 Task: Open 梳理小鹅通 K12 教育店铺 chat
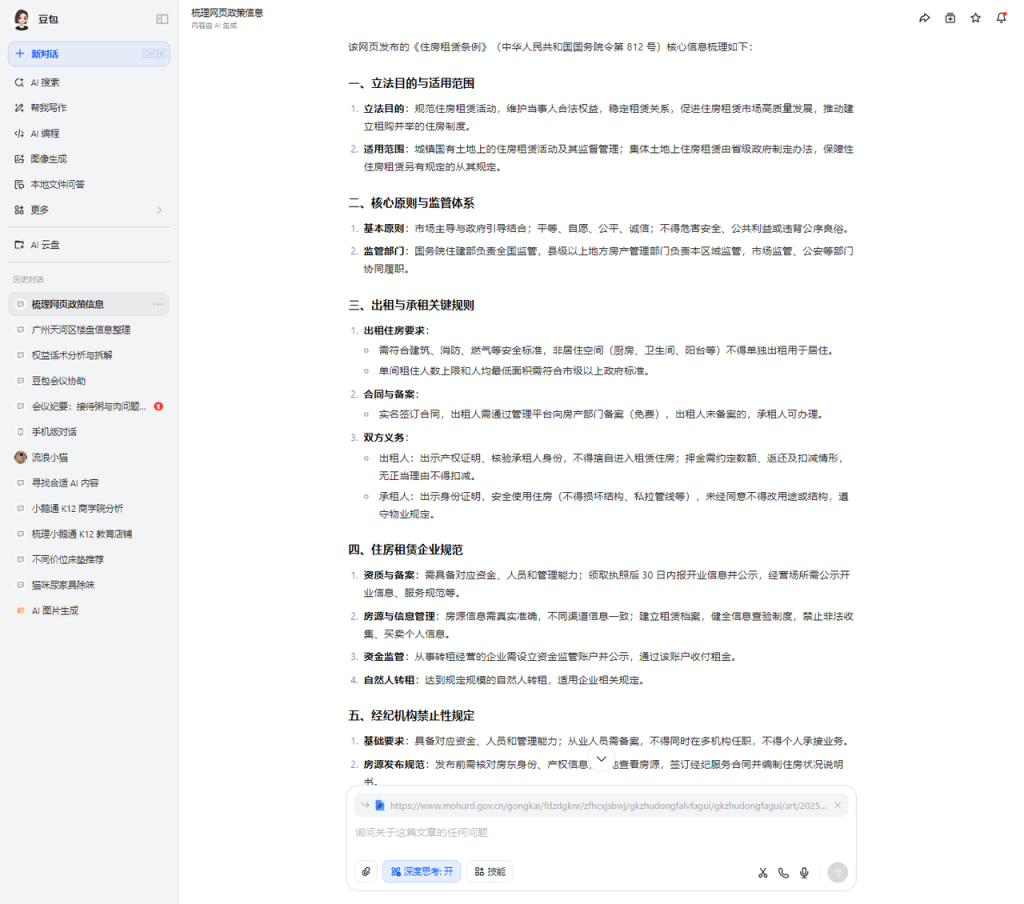click(x=89, y=534)
